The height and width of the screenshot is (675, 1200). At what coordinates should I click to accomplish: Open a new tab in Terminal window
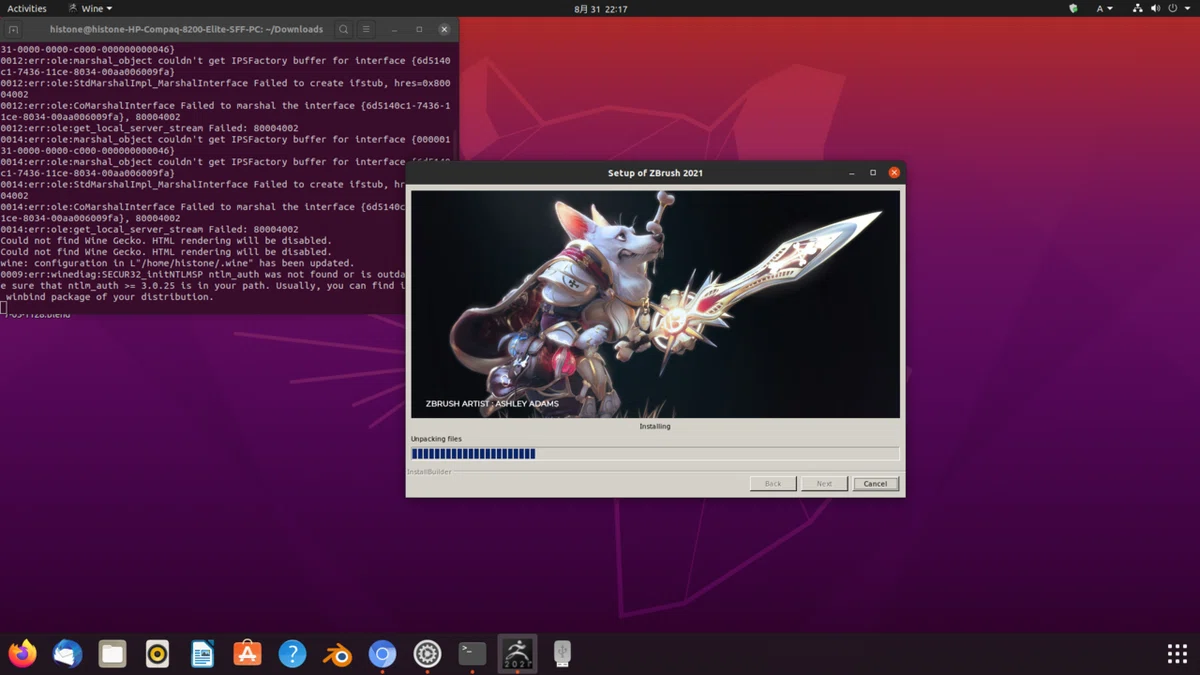coord(13,30)
